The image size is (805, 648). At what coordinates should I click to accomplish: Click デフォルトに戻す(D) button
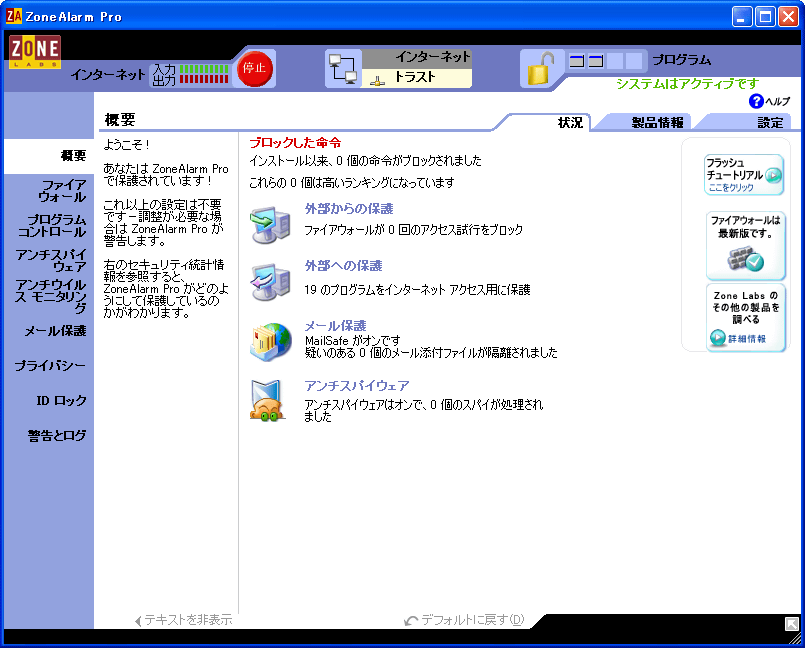(x=465, y=620)
